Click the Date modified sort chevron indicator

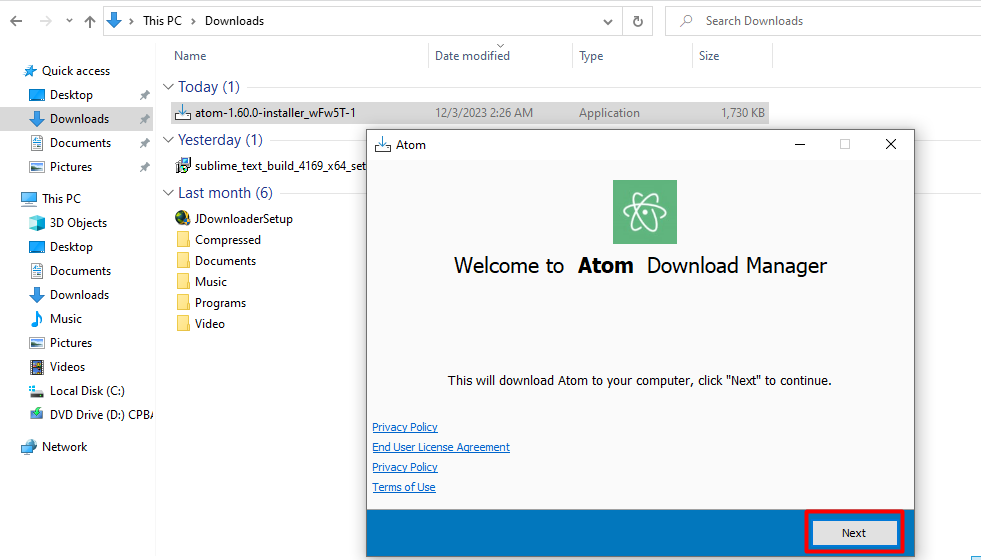point(500,45)
